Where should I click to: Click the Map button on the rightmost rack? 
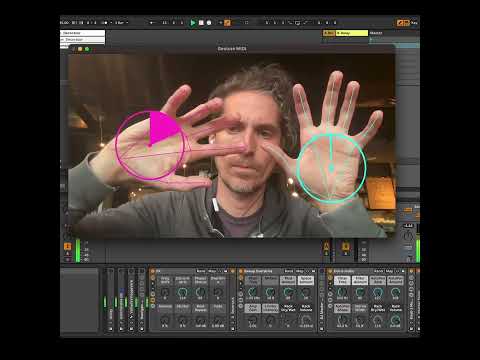tap(389, 271)
